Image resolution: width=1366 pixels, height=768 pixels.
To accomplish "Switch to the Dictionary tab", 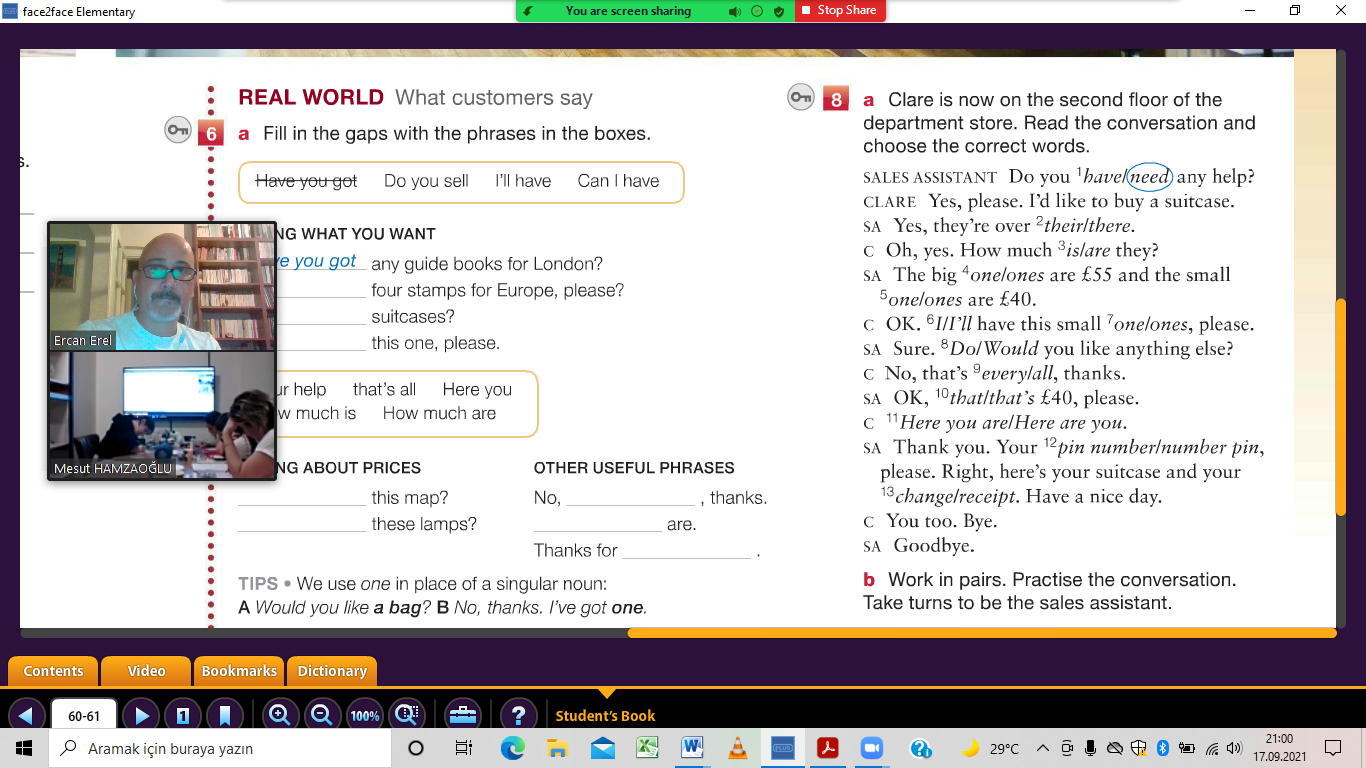I will click(332, 671).
